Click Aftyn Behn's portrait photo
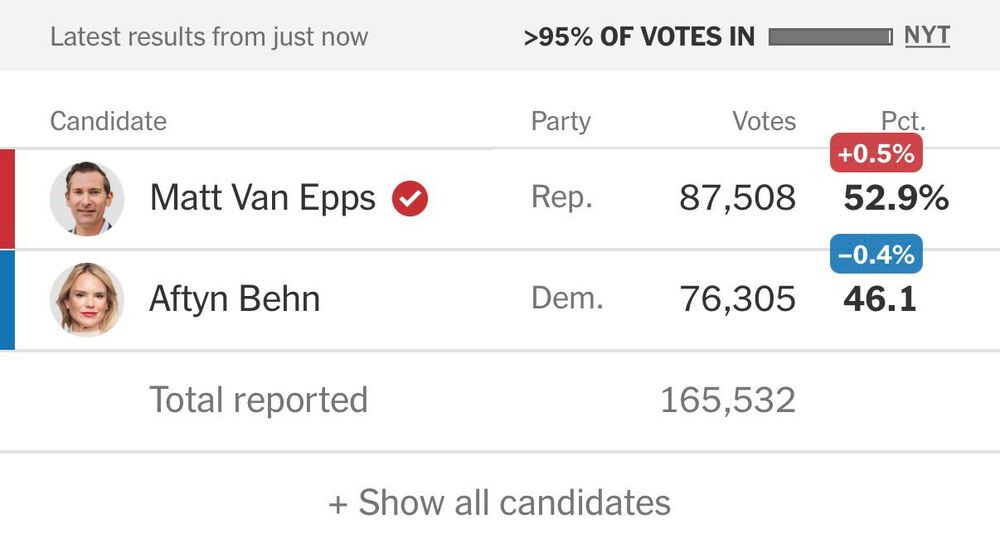The image size is (1000, 553). point(87,299)
